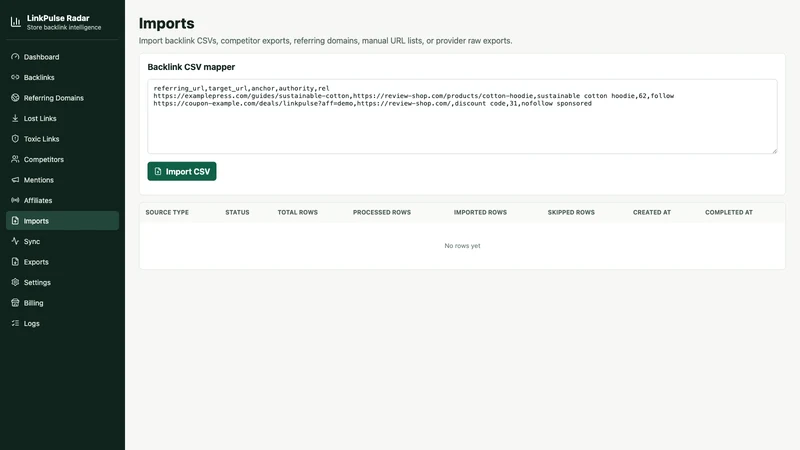Click the CSV header line 'referring_url,target_url…'
The width and height of the screenshot is (800, 450).
point(241,88)
